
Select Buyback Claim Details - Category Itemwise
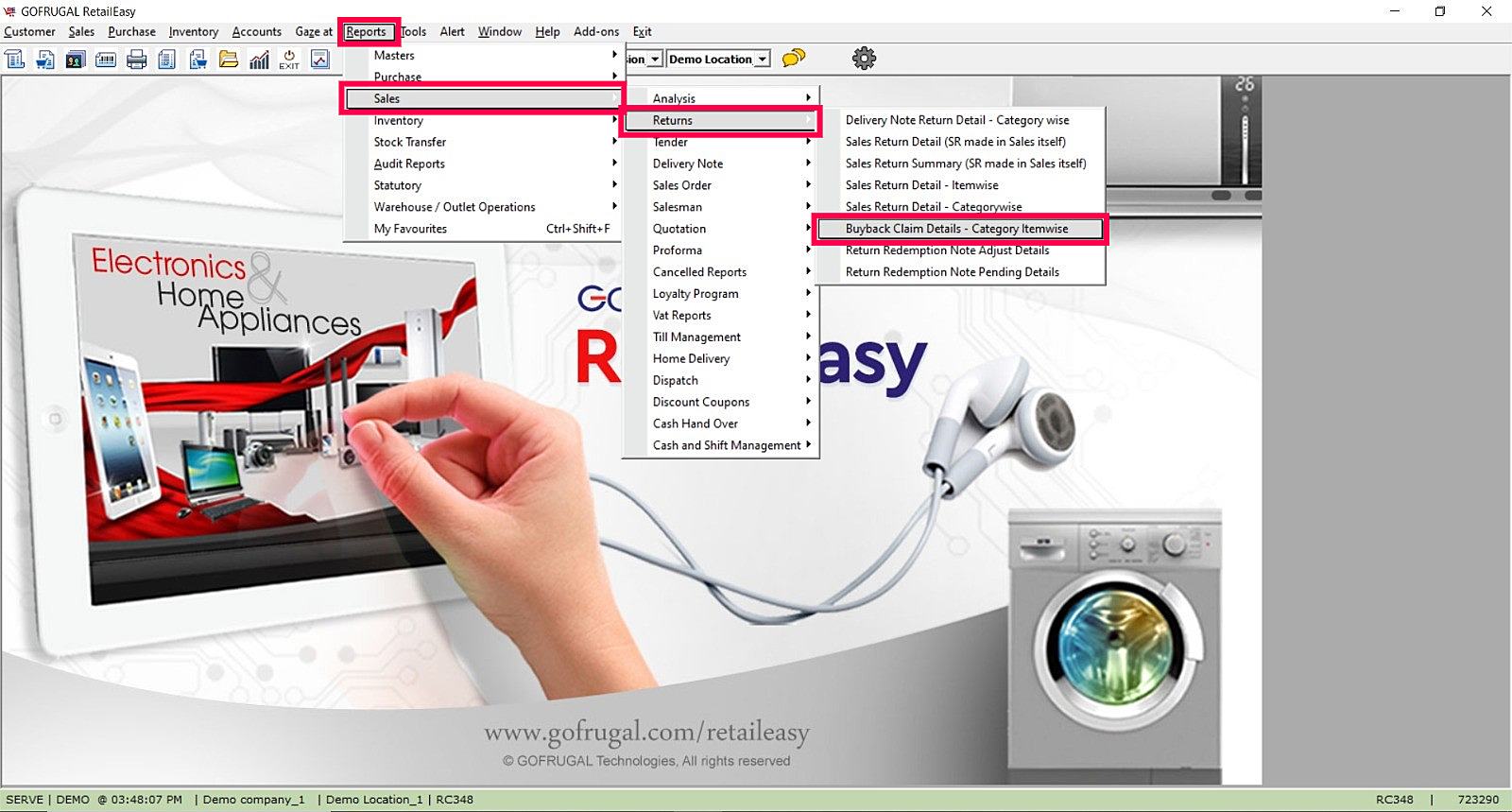coord(960,229)
